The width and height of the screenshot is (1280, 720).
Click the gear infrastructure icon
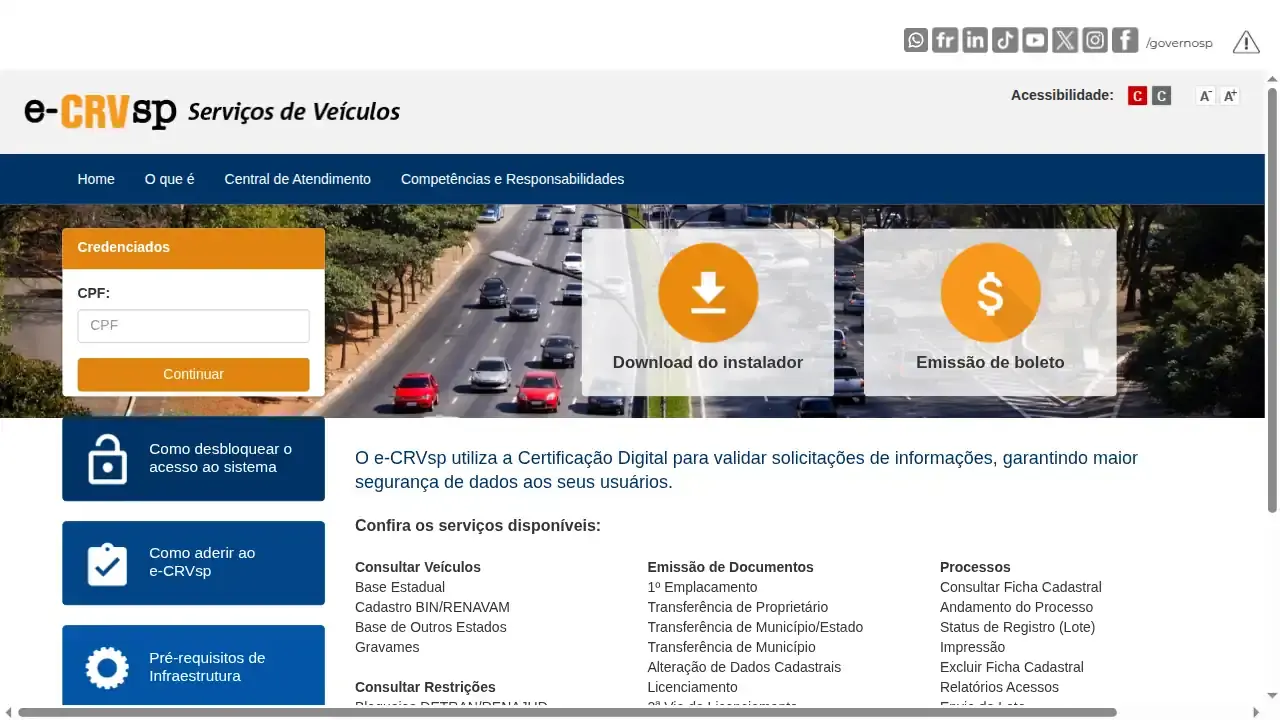point(107,667)
